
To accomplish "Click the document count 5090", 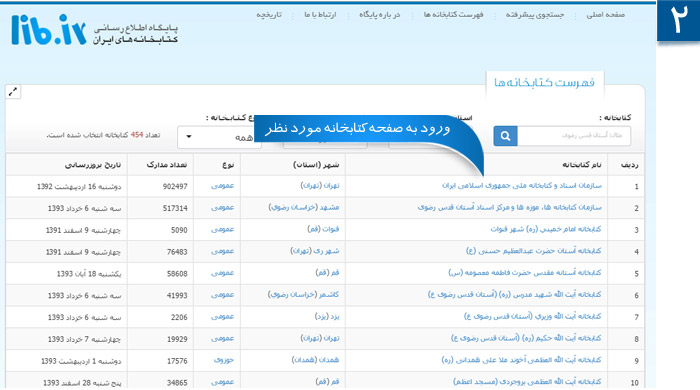I will (179, 230).
